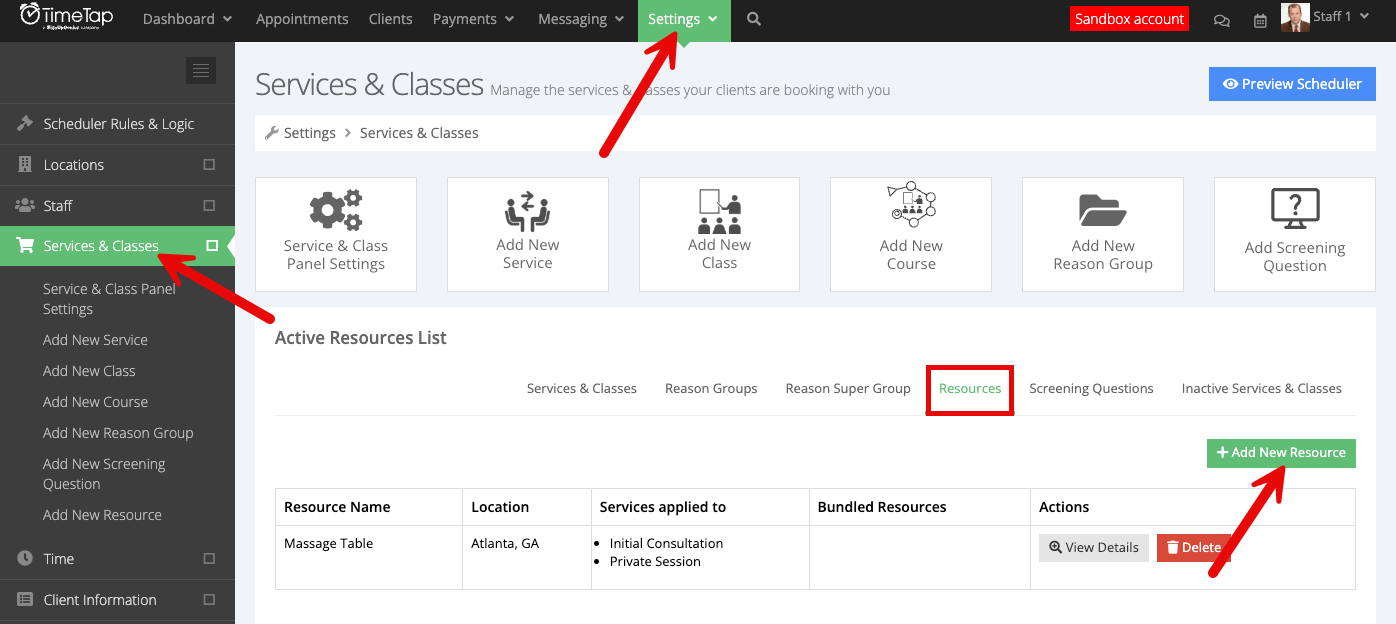Open the Add New Class tile
Viewport: 1396px width, 624px height.
point(719,234)
